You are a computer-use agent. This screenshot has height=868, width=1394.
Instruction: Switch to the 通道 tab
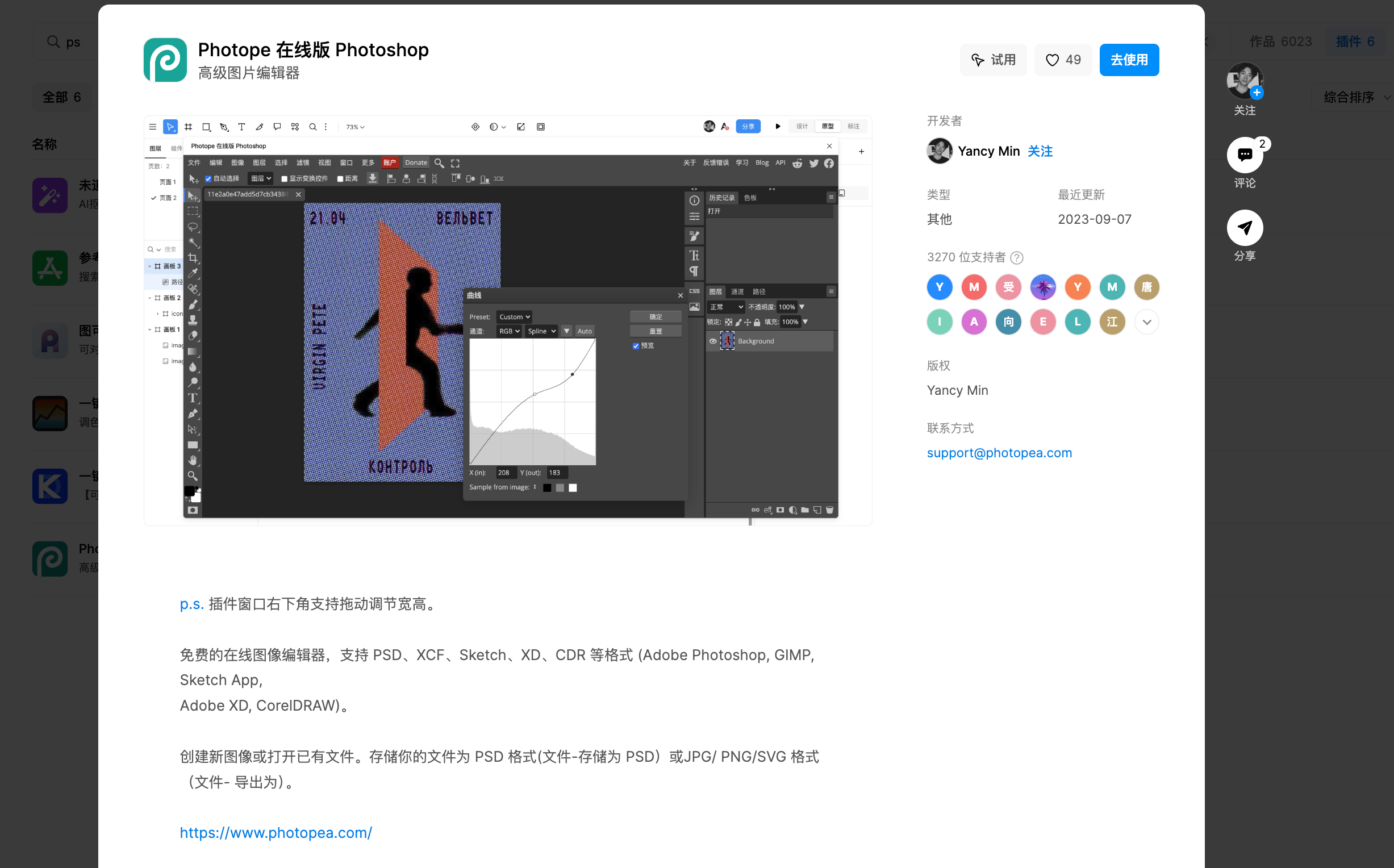pos(737,291)
